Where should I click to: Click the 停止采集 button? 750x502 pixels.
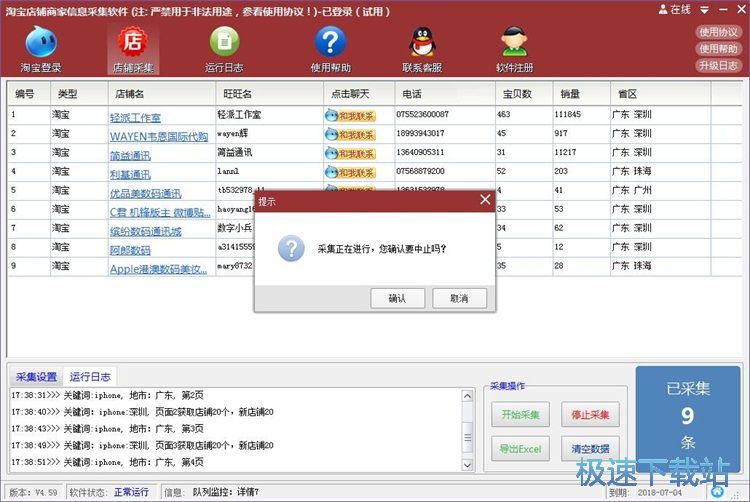(x=590, y=415)
